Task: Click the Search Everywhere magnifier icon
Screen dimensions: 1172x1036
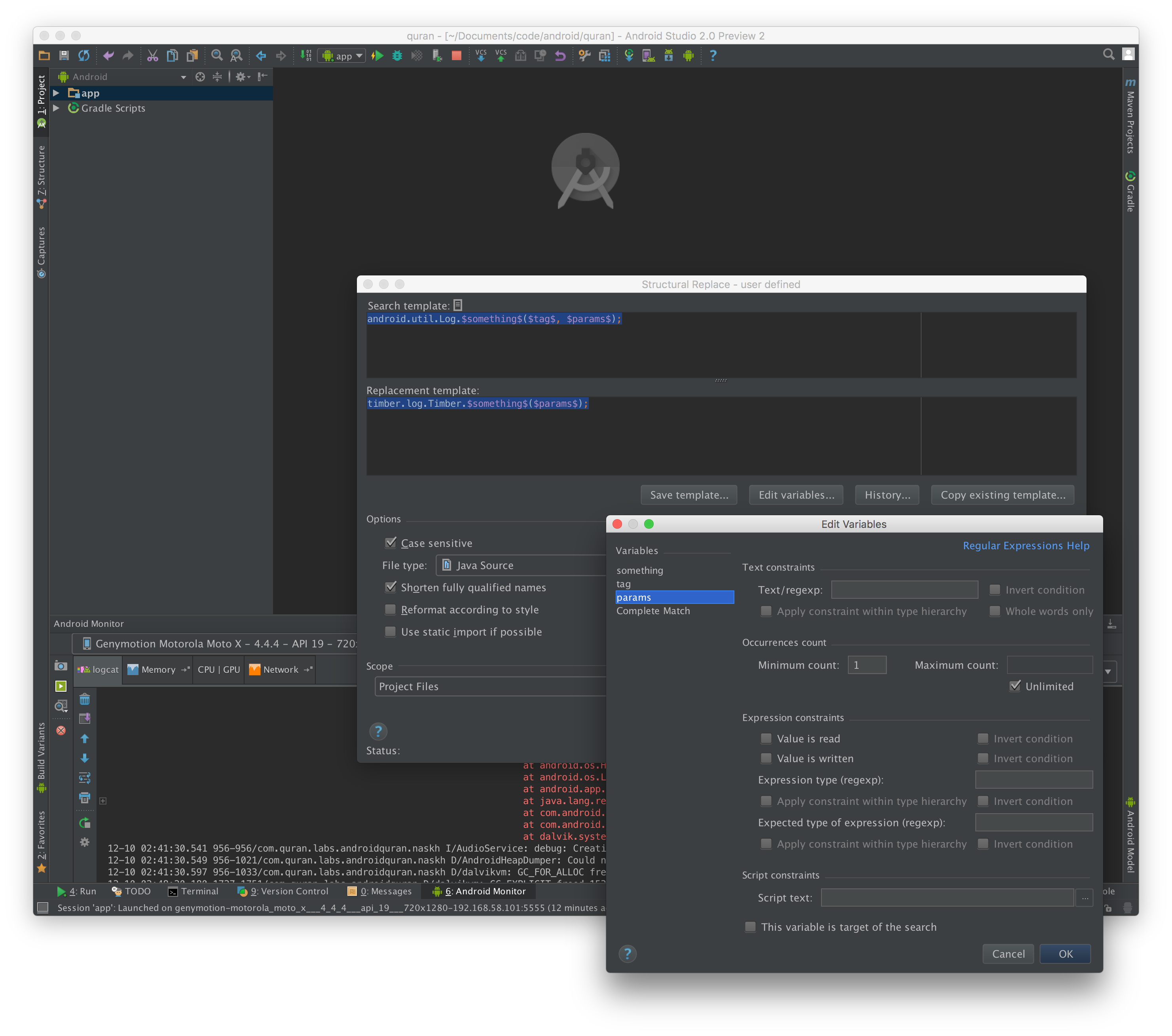Action: coord(1108,55)
